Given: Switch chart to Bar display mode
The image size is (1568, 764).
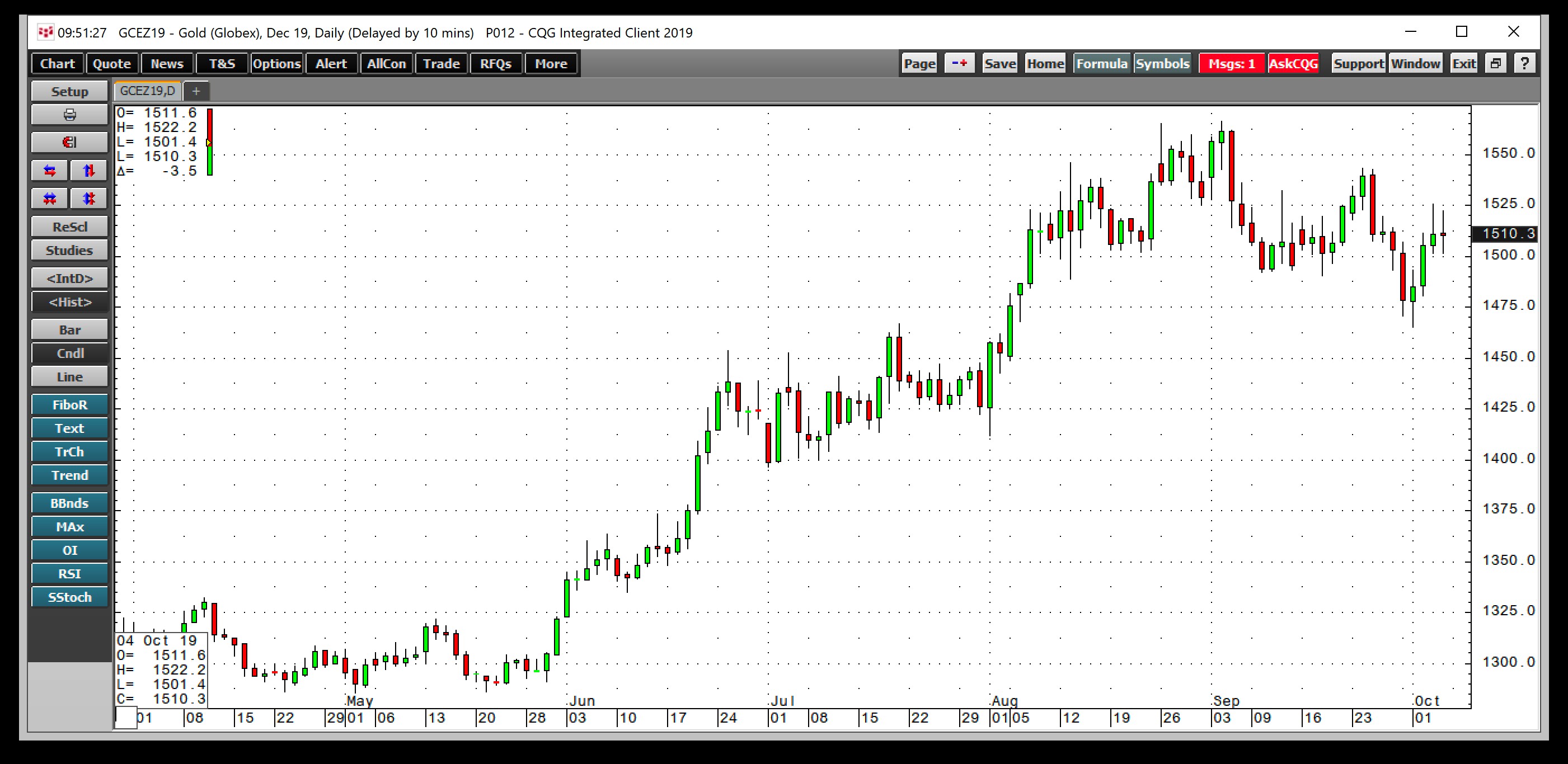Looking at the screenshot, I should pyautogui.click(x=69, y=329).
